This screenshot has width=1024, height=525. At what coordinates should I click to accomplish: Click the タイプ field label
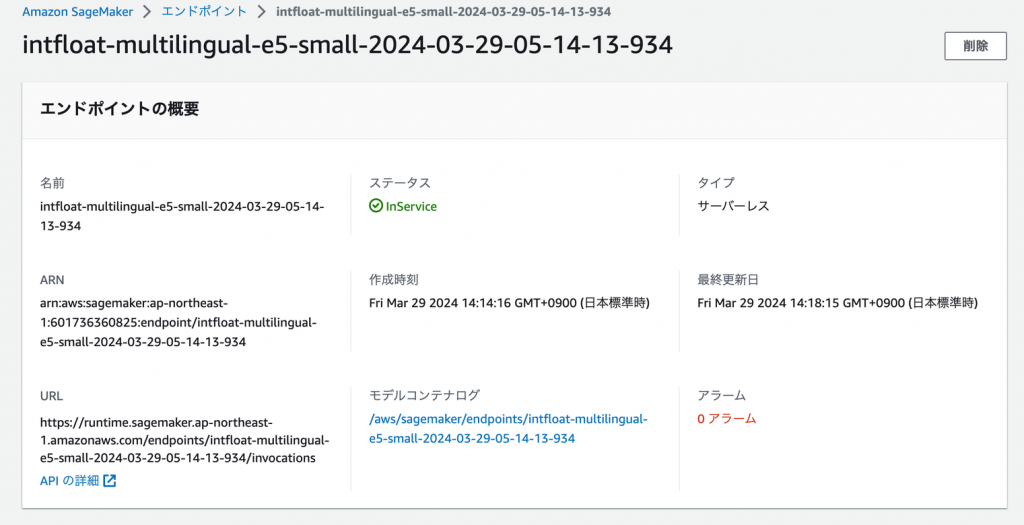716,183
